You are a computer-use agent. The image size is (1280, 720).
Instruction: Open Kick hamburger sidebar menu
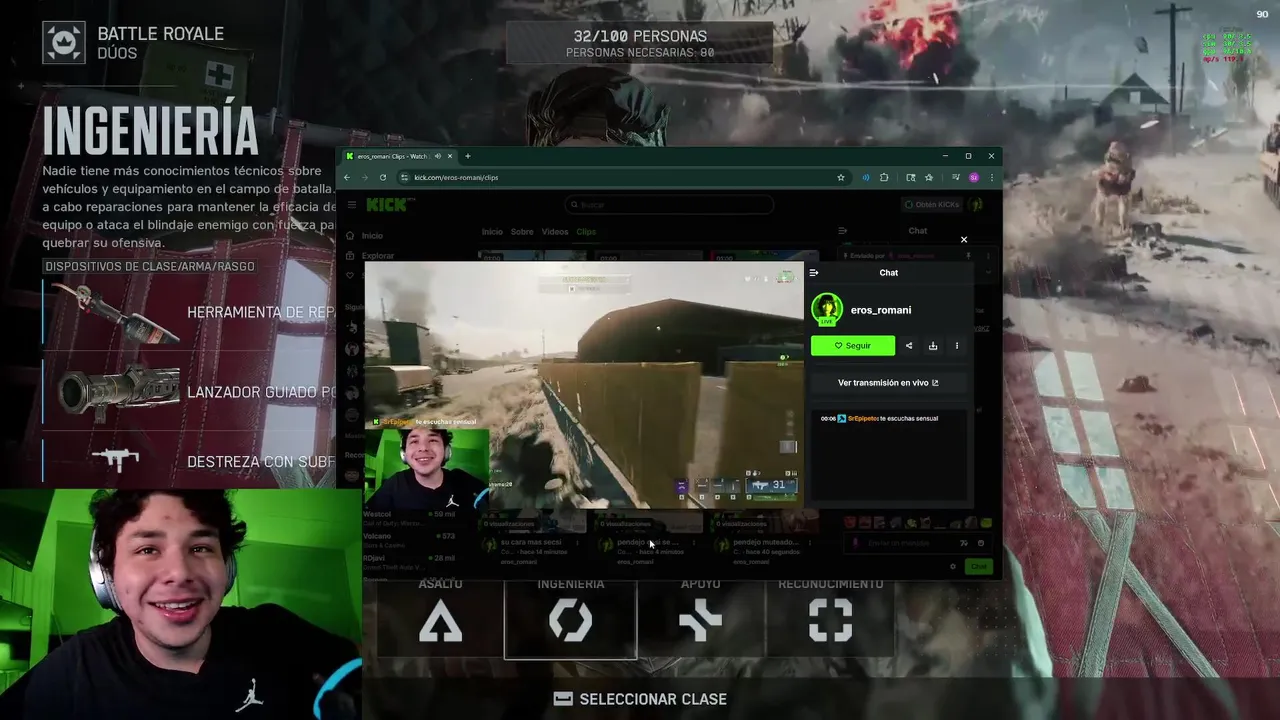tap(352, 204)
